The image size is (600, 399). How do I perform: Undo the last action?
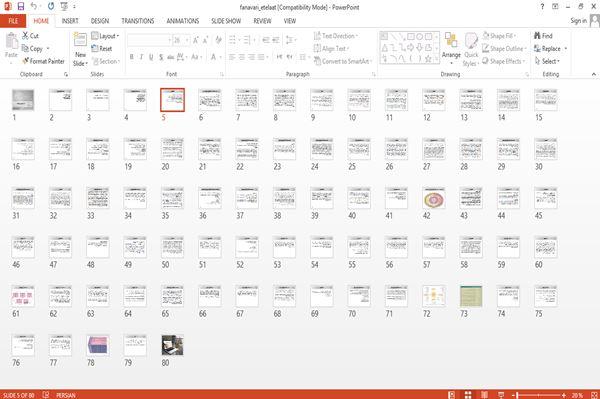point(34,7)
